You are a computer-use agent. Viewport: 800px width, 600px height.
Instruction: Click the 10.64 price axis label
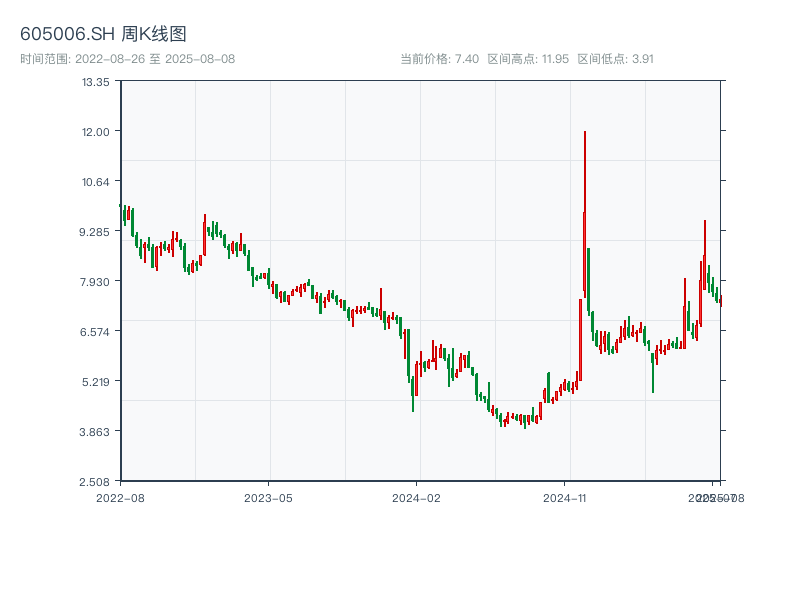tap(96, 181)
